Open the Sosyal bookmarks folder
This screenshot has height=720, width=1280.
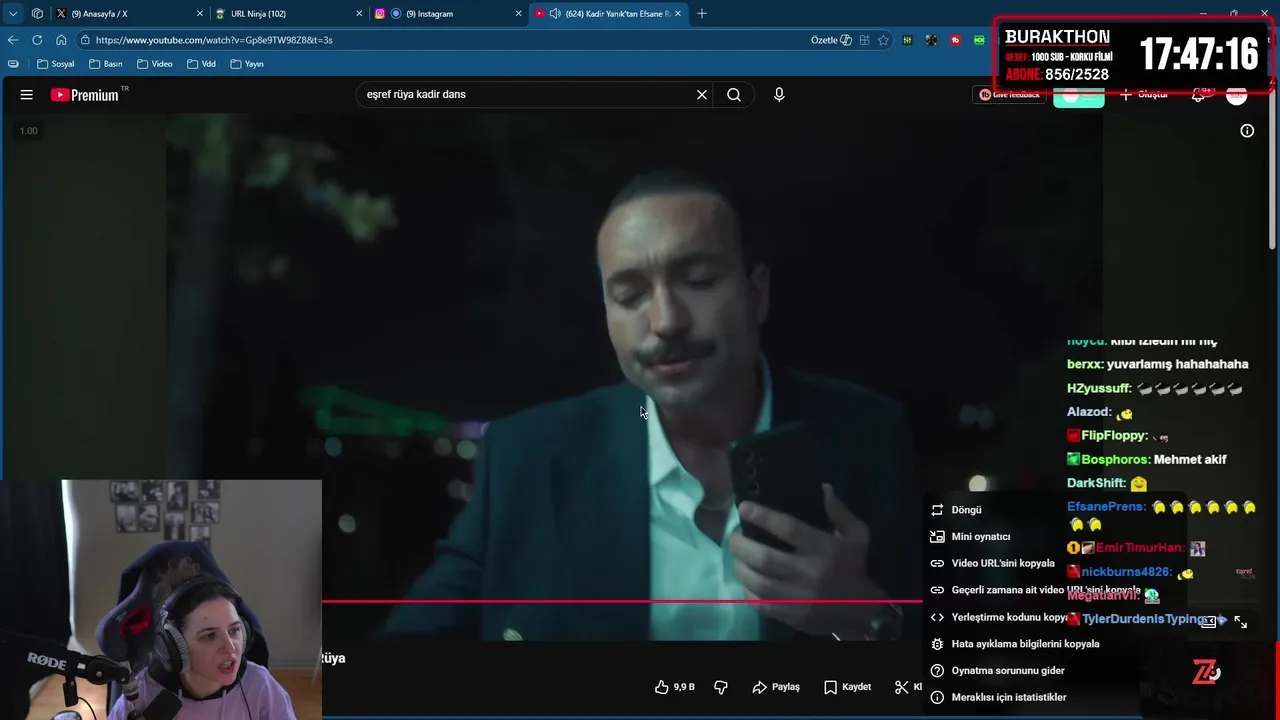(x=56, y=64)
